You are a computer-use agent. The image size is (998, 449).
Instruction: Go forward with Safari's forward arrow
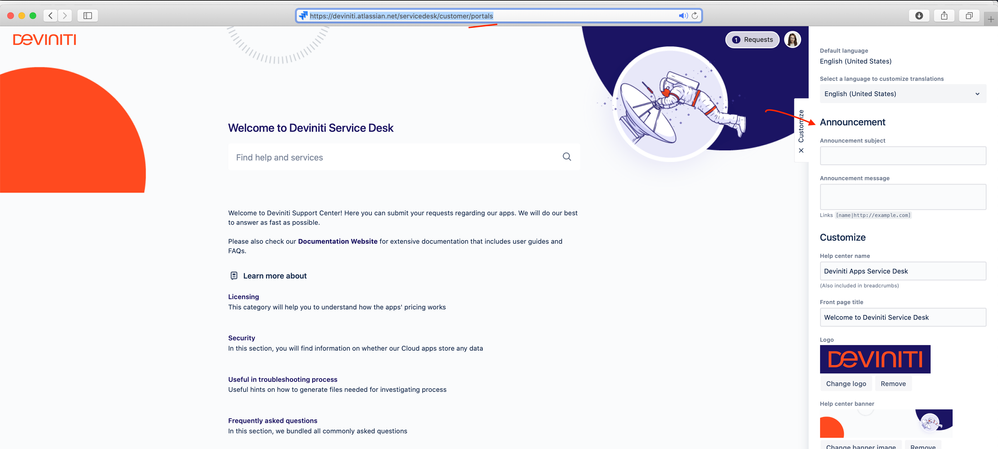(x=64, y=15)
